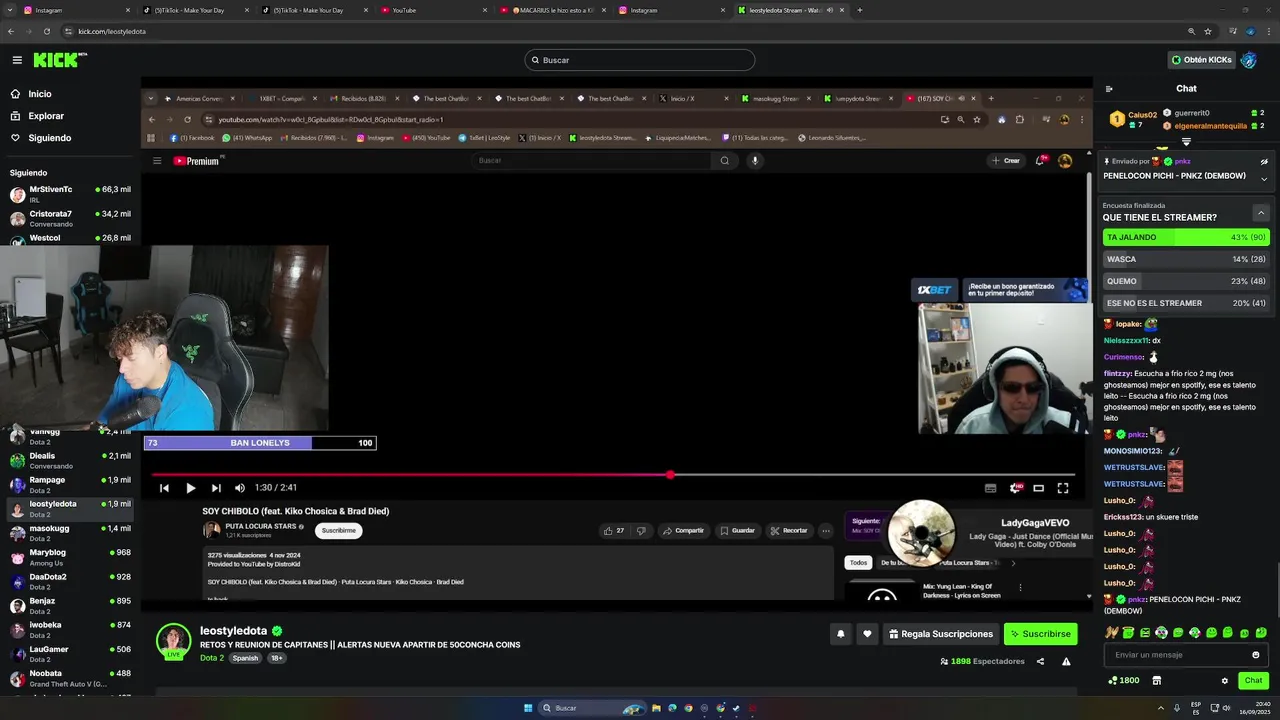The height and width of the screenshot is (720, 1280).
Task: Open leostyledota channel avatar
Action: click(173, 641)
